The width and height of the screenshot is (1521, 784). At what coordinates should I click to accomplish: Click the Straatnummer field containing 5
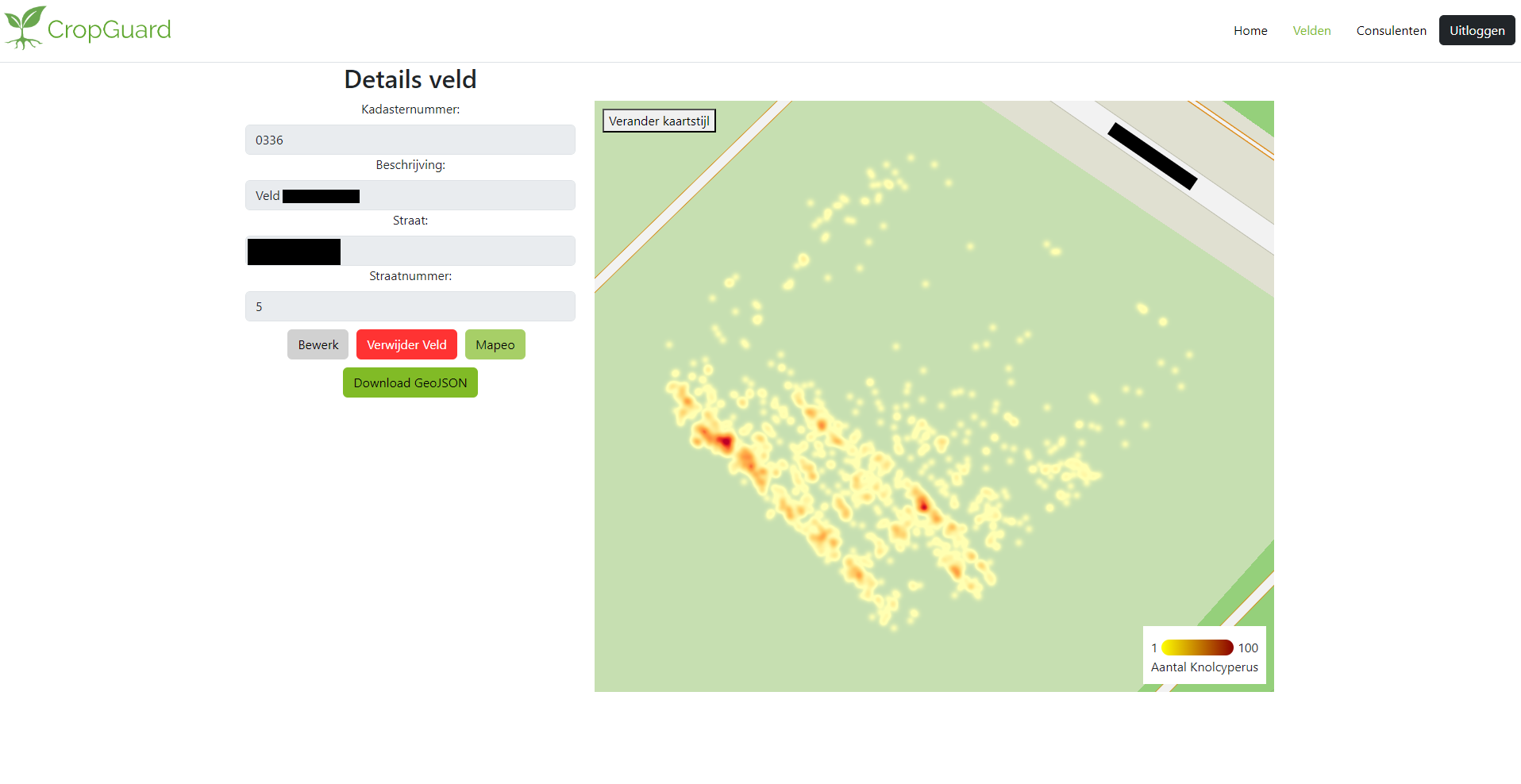pyautogui.click(x=410, y=307)
